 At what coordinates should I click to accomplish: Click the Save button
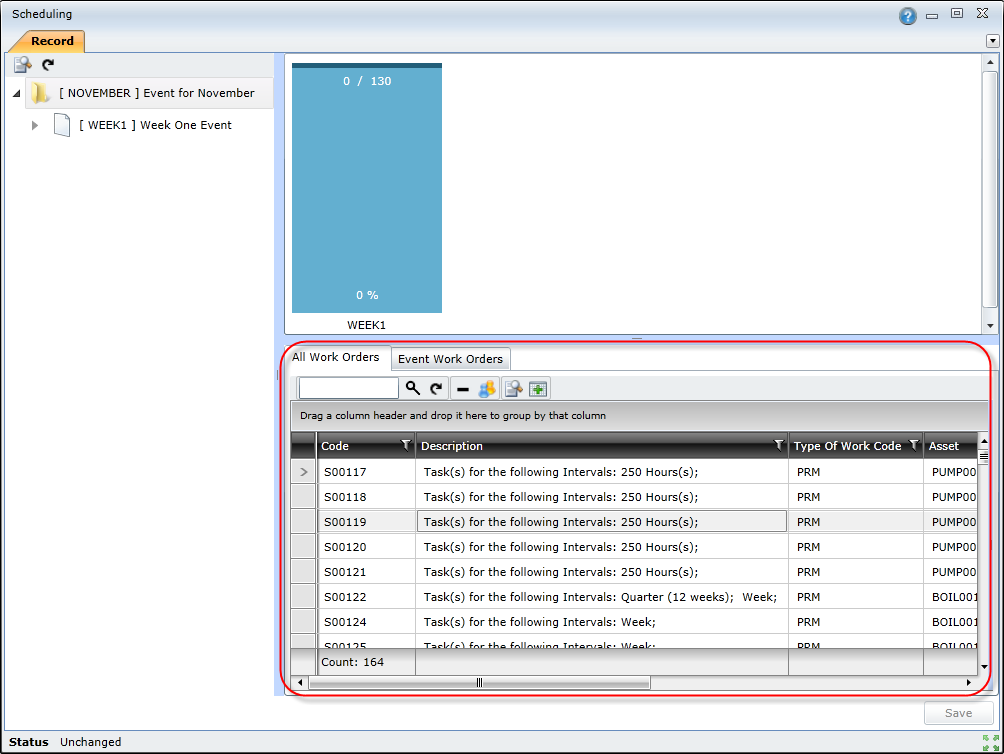coord(958,713)
